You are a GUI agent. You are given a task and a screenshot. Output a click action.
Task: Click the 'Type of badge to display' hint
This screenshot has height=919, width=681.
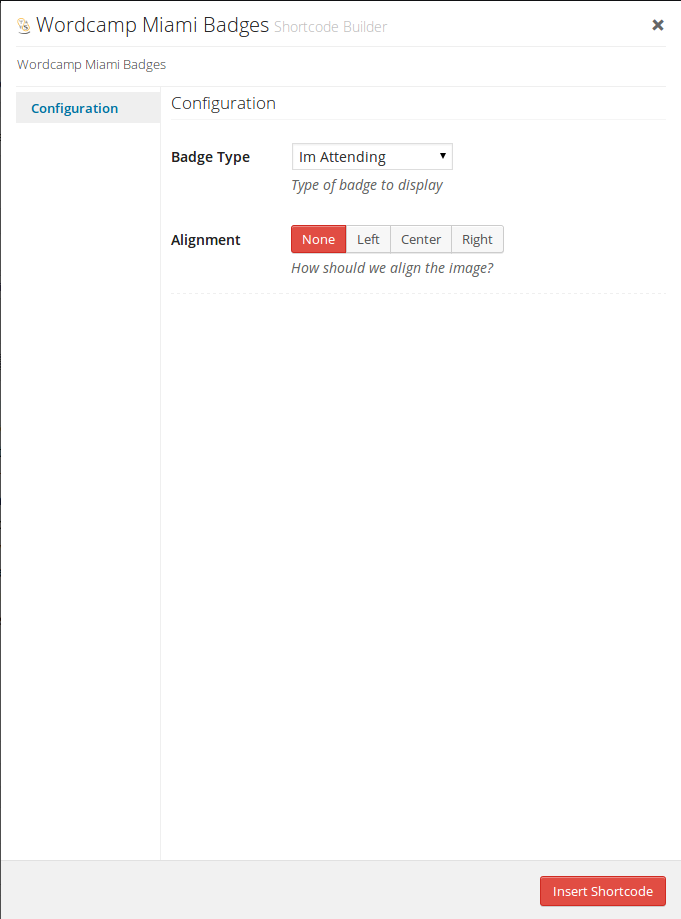click(x=367, y=185)
